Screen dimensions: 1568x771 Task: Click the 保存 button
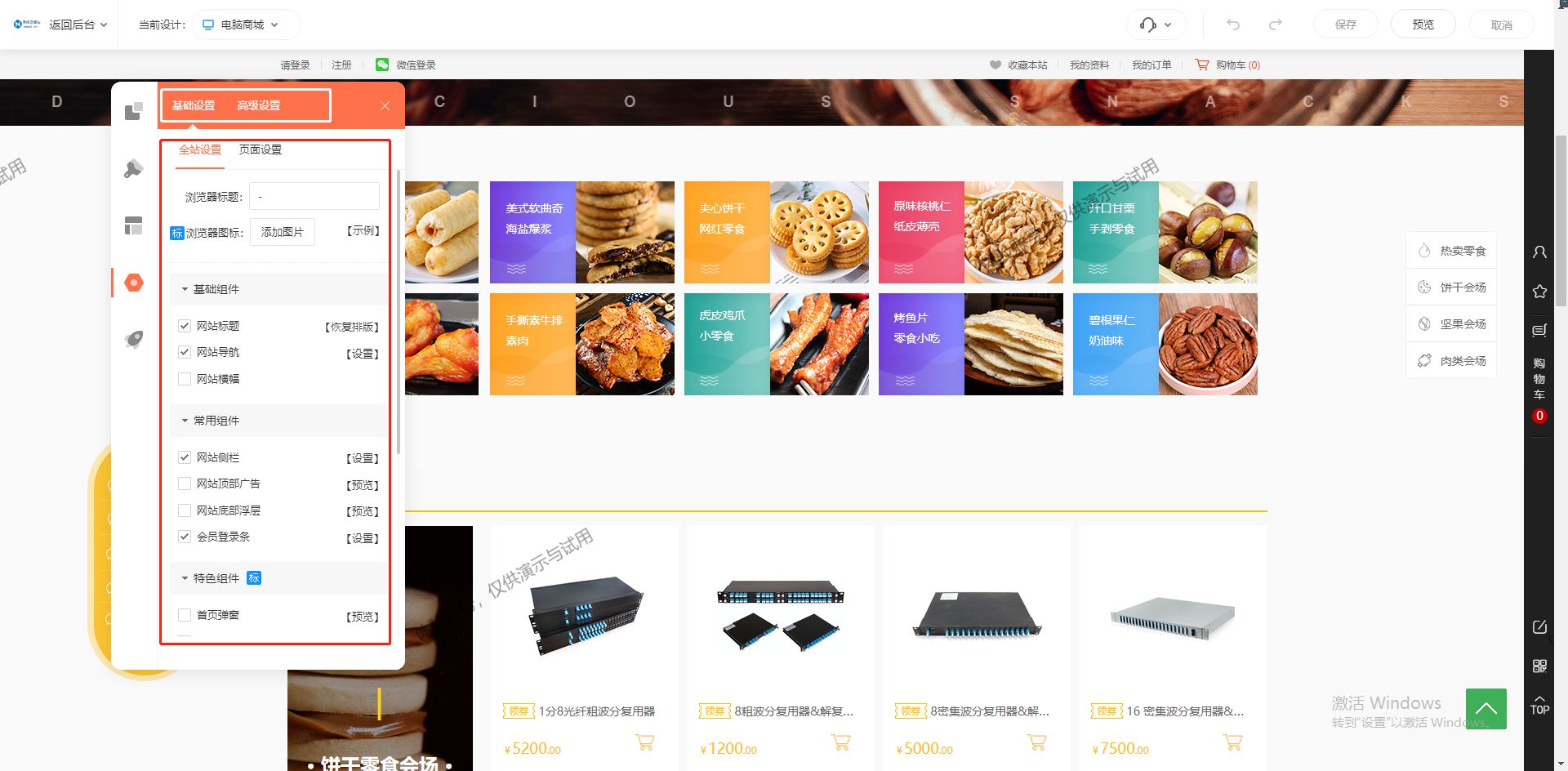[x=1345, y=25]
